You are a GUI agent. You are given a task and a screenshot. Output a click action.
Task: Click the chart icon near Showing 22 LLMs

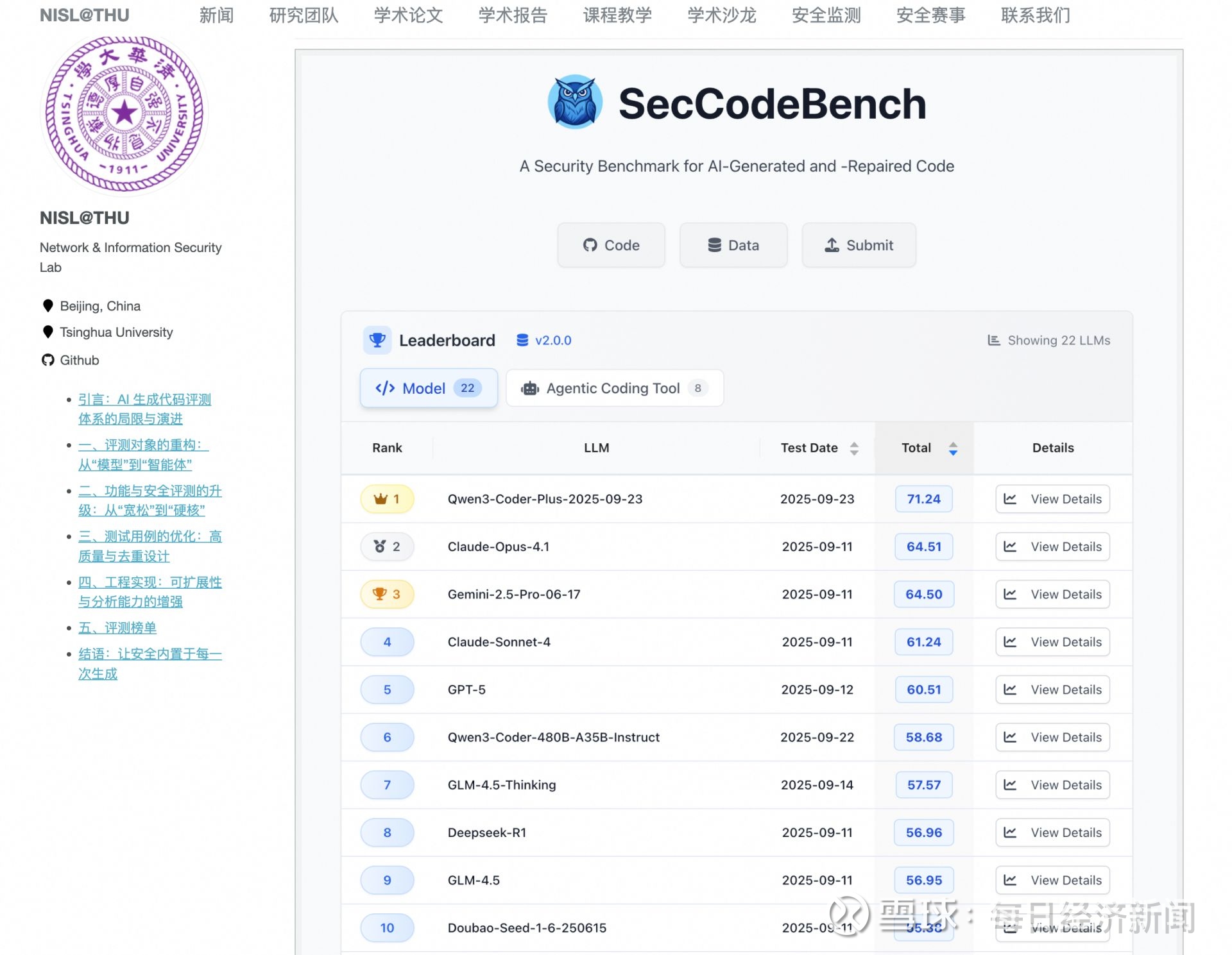point(993,340)
